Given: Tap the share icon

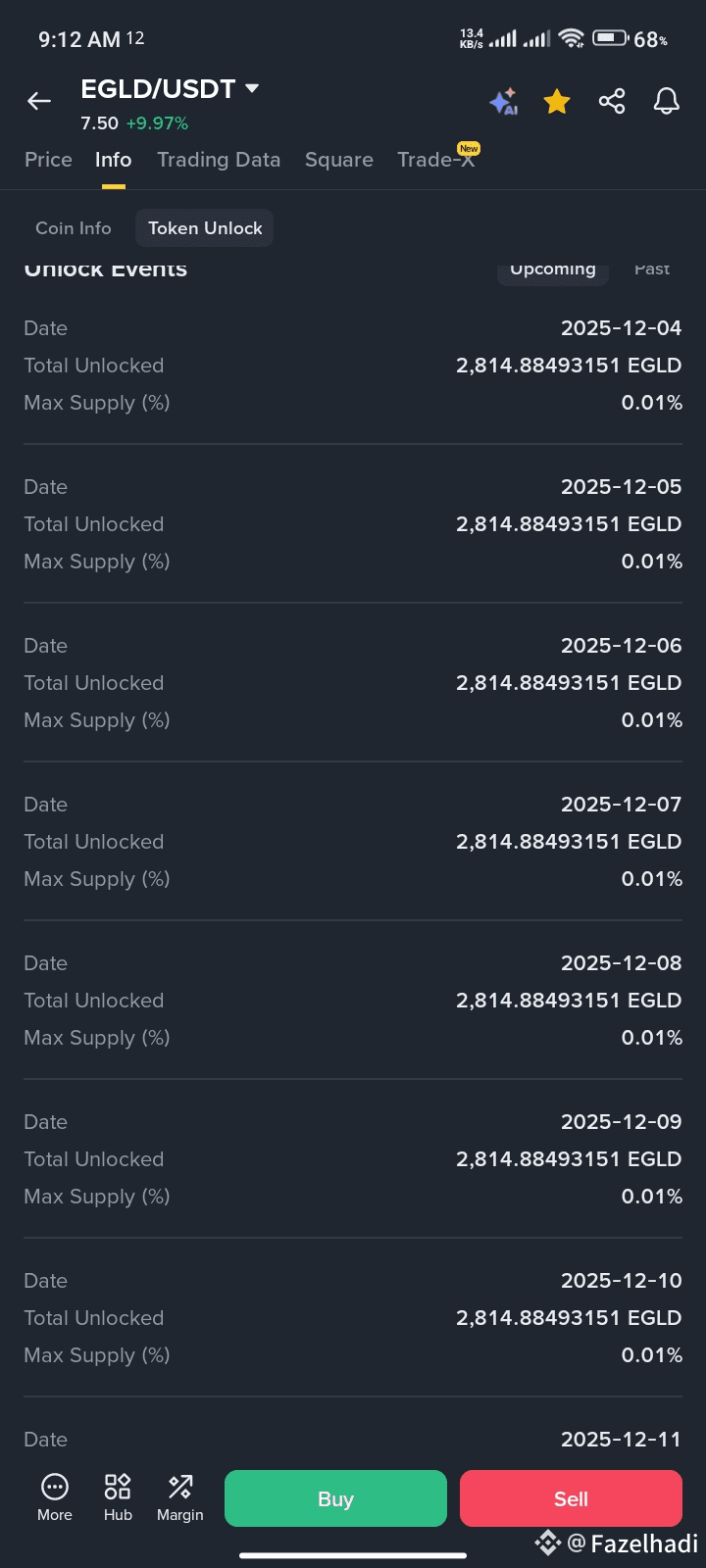Looking at the screenshot, I should [612, 101].
